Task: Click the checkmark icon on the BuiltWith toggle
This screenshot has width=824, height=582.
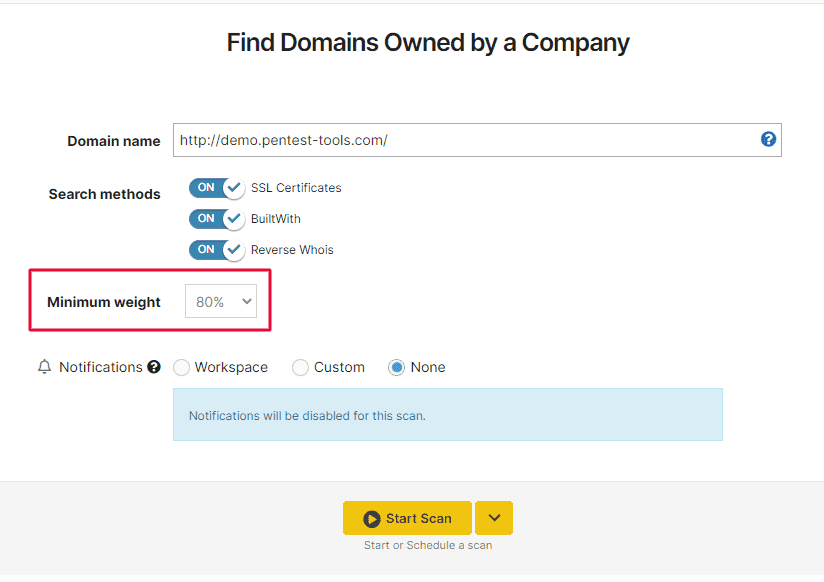Action: point(232,219)
